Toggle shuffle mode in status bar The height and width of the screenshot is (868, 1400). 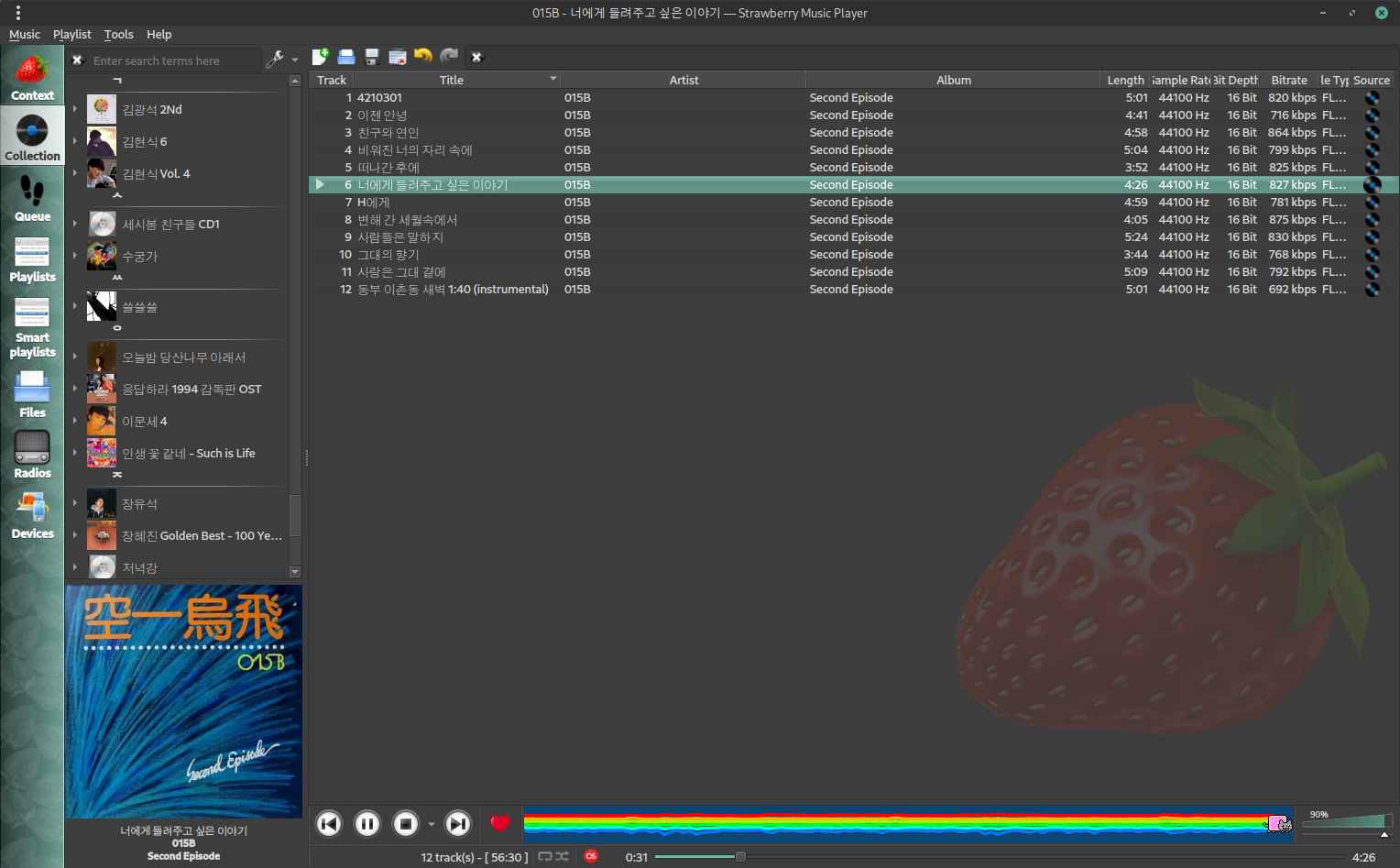point(563,856)
